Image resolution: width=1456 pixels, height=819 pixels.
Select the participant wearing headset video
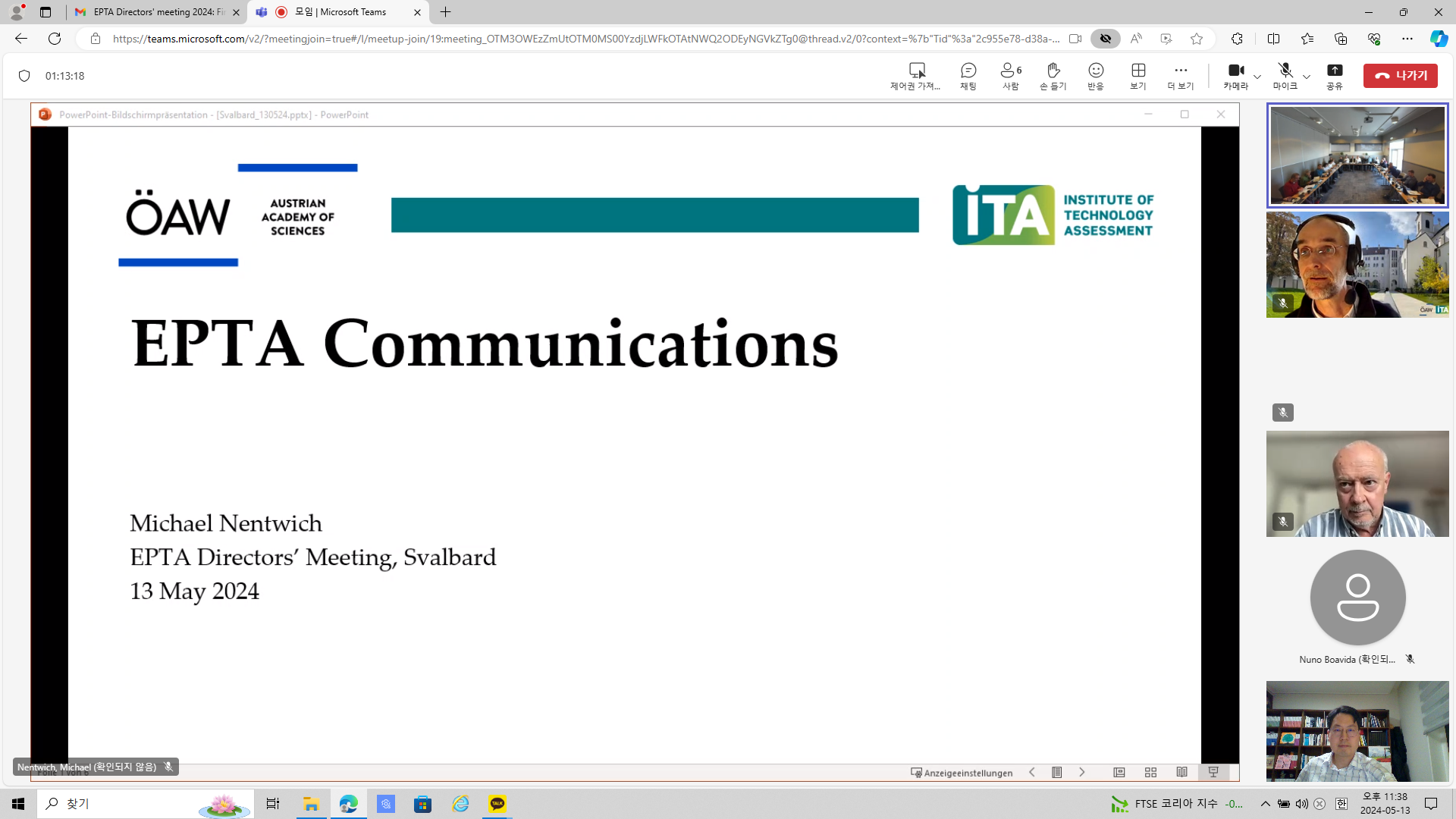pyautogui.click(x=1357, y=265)
